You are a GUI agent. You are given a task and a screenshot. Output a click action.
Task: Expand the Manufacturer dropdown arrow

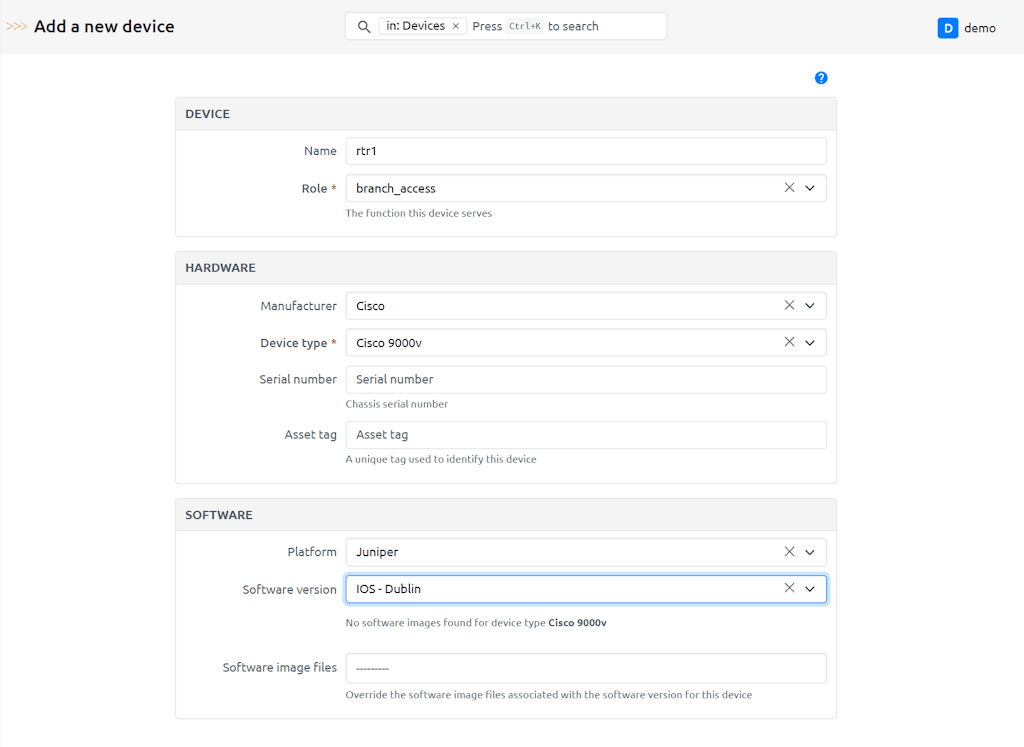[x=810, y=306]
